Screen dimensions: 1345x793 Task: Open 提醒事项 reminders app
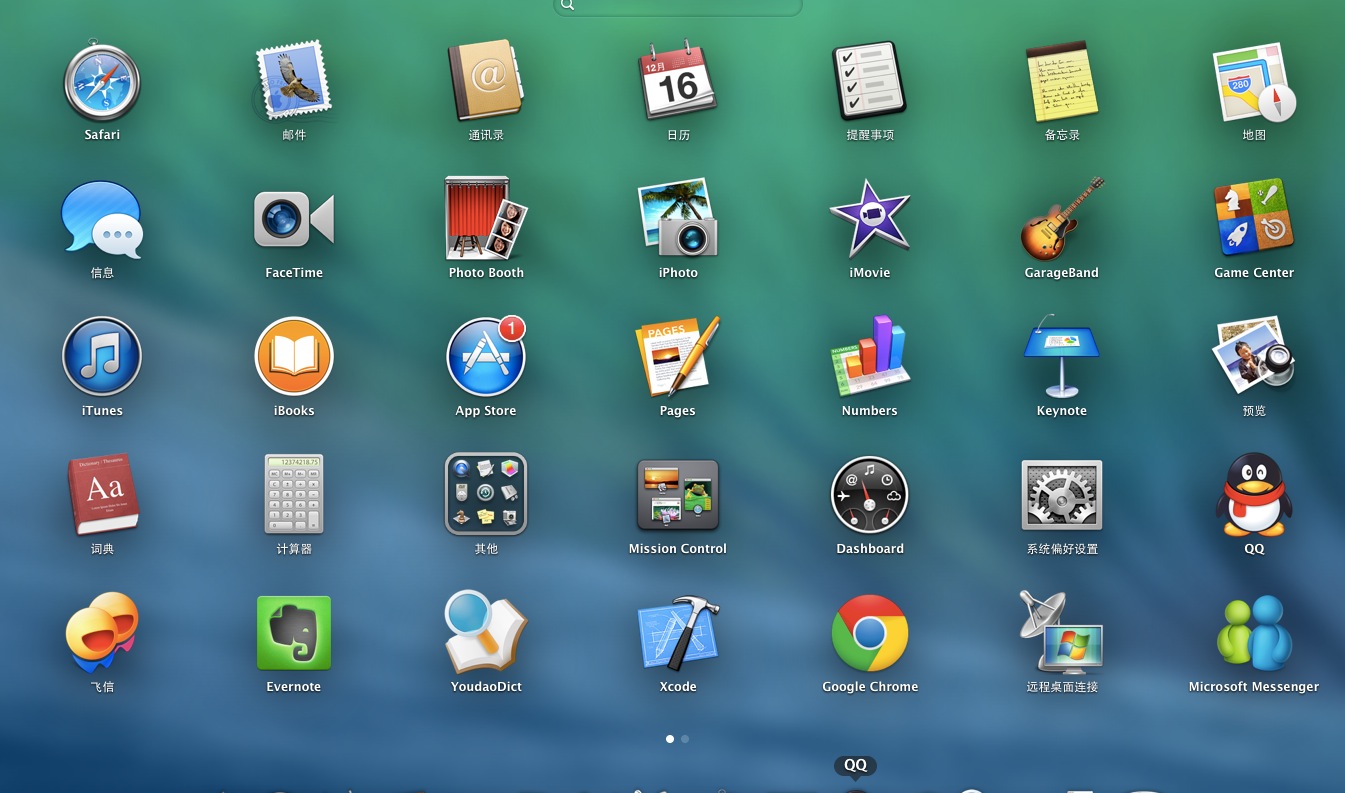click(869, 81)
